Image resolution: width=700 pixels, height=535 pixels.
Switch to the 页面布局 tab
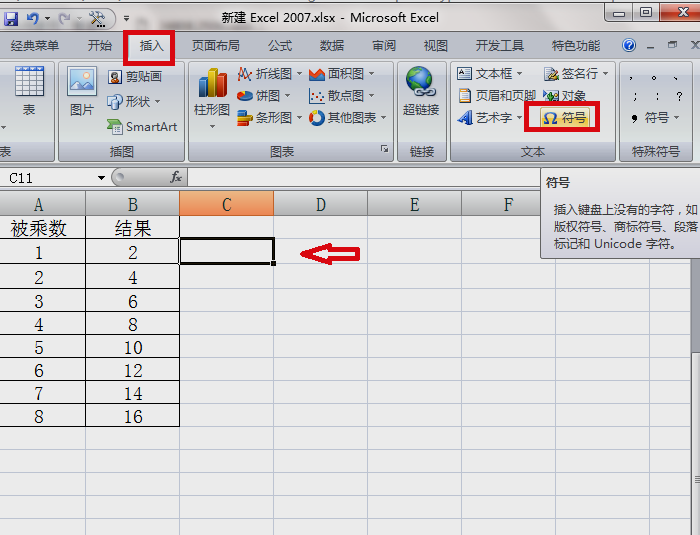216,46
